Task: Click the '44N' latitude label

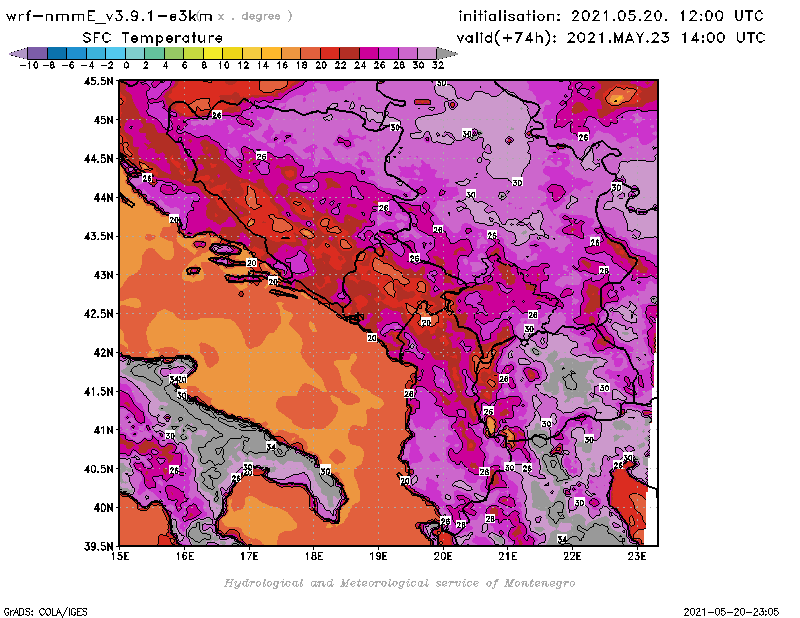Action: click(103, 197)
